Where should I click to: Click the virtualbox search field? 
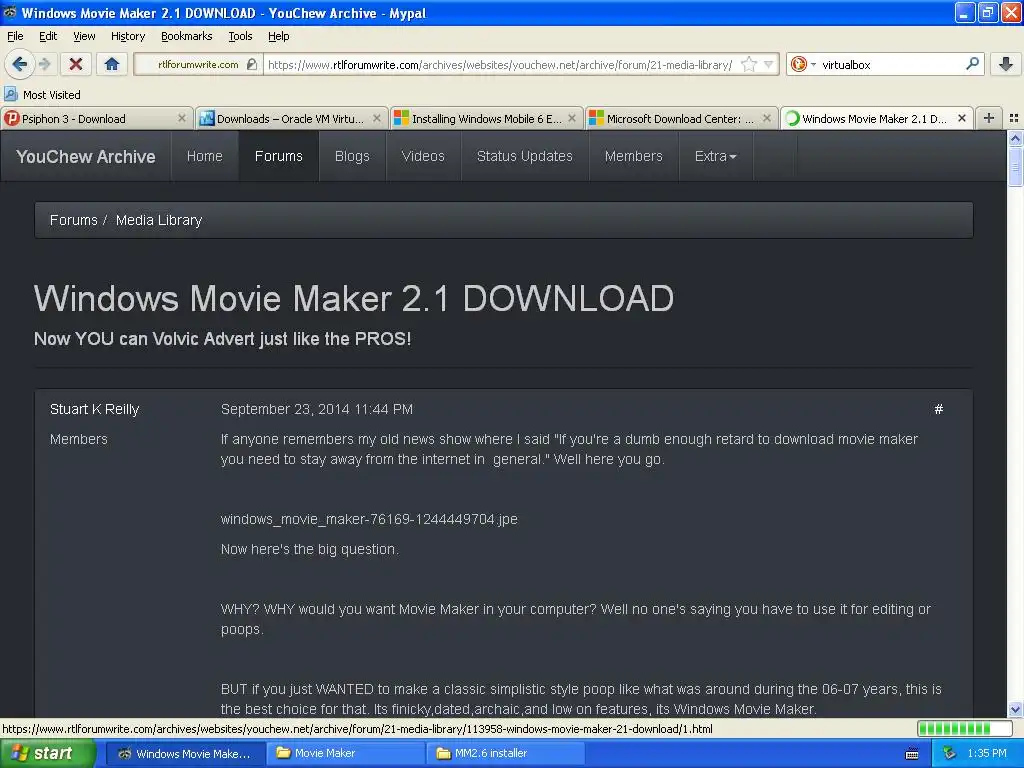pyautogui.click(x=890, y=65)
